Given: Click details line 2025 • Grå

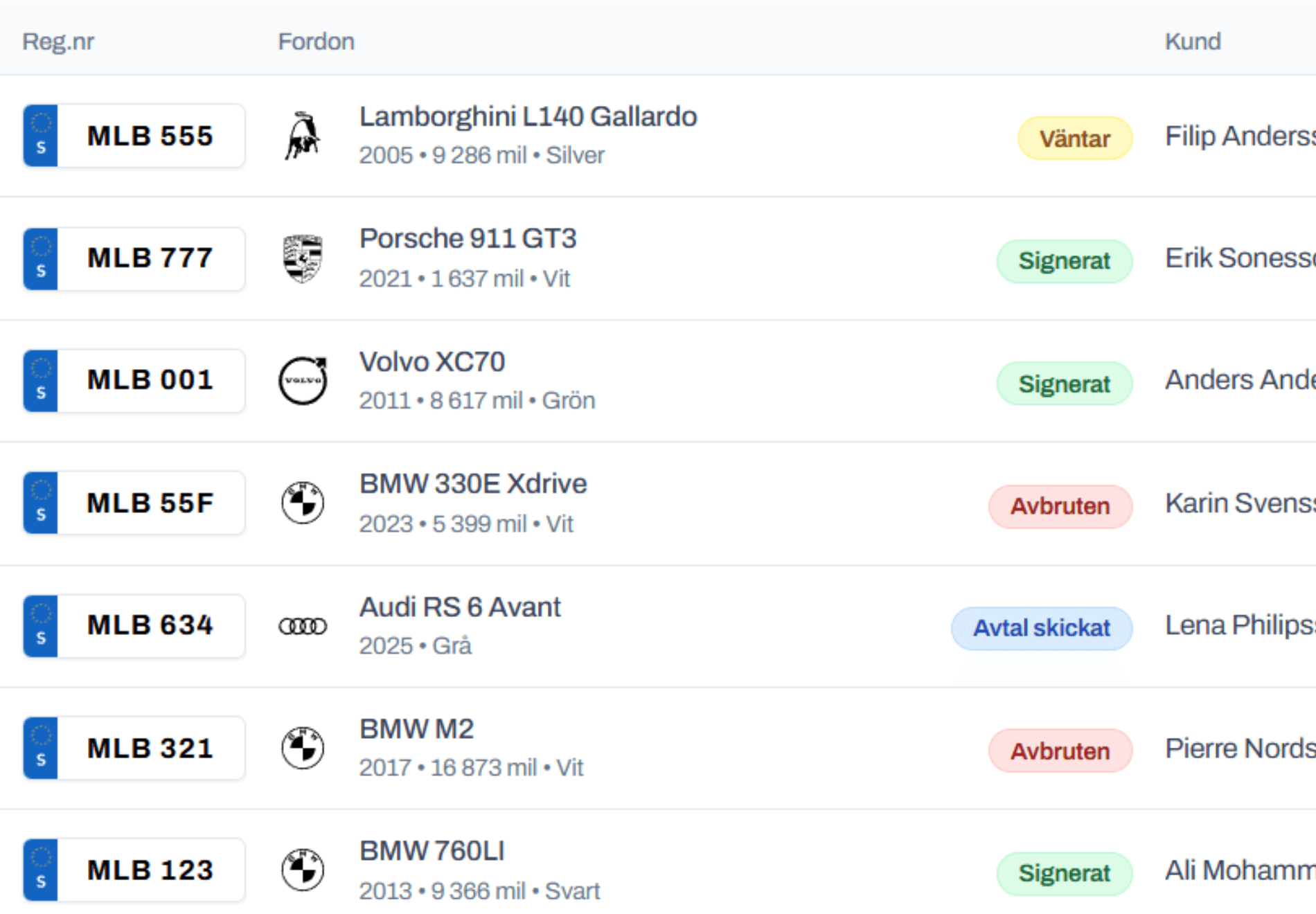Looking at the screenshot, I should pyautogui.click(x=416, y=645).
